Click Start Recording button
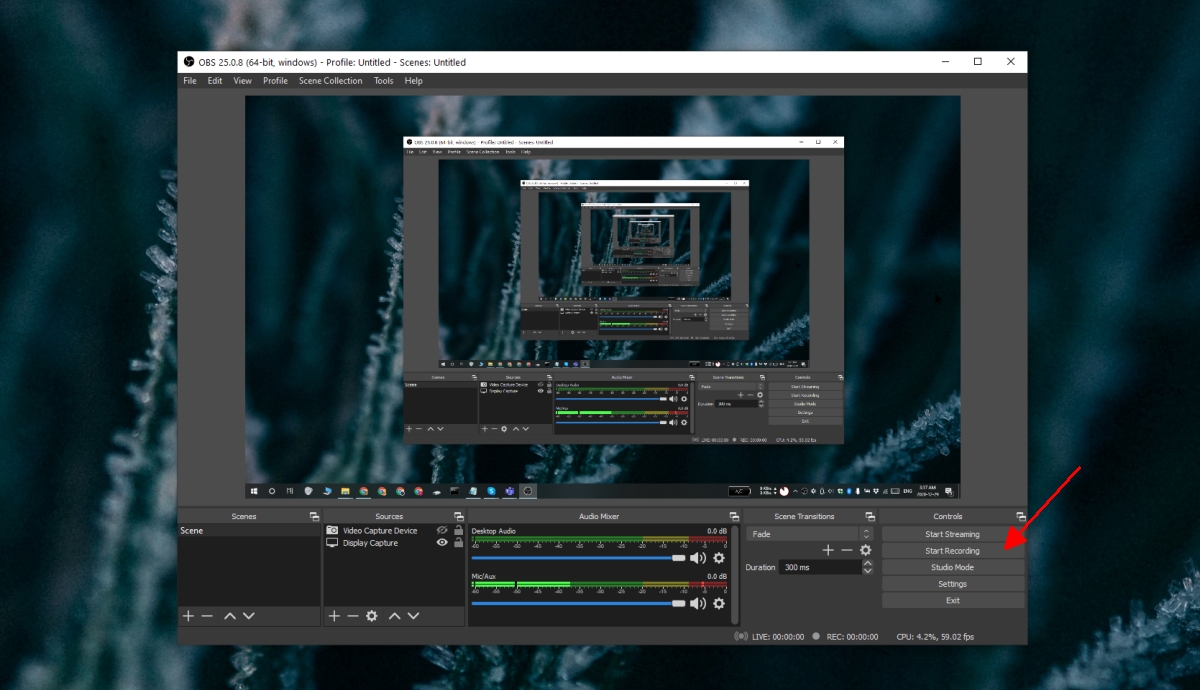Image resolution: width=1200 pixels, height=690 pixels. click(952, 551)
